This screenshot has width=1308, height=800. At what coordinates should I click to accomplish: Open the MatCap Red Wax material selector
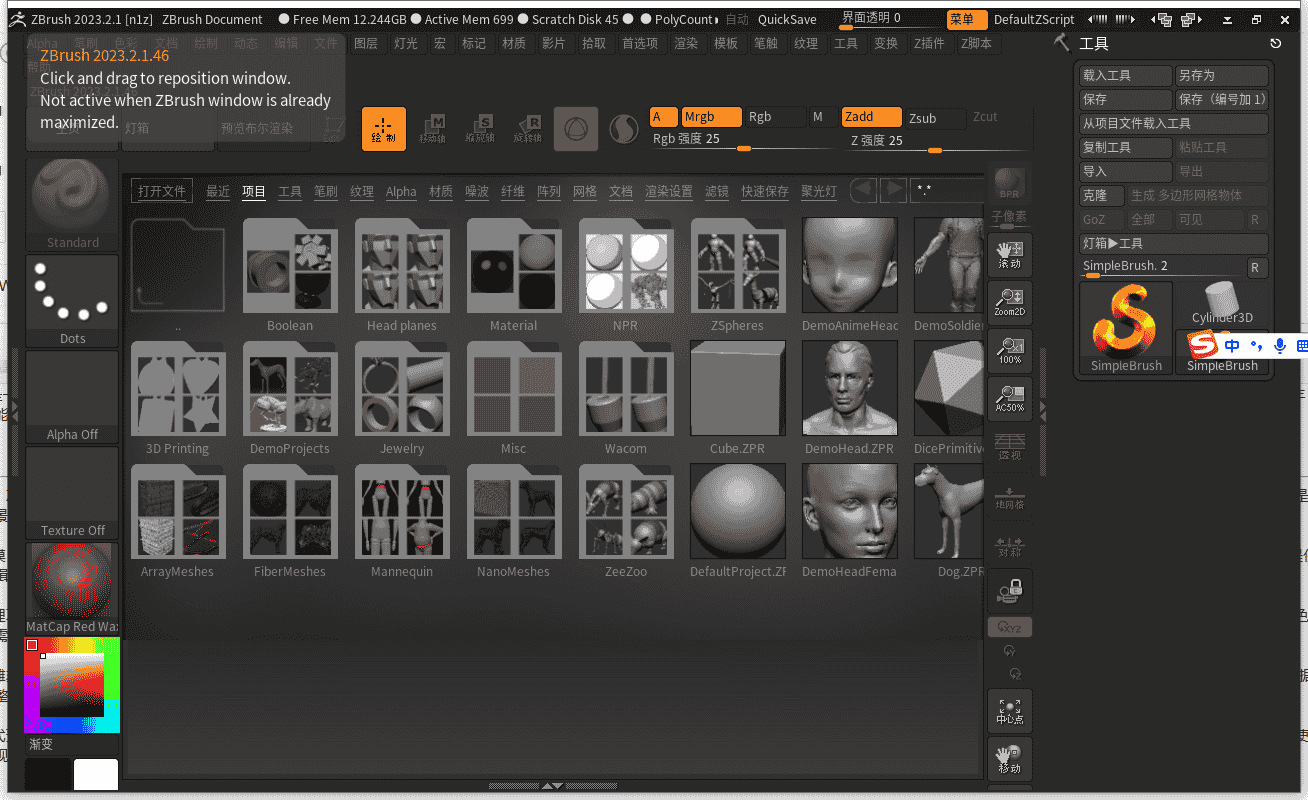[x=71, y=580]
